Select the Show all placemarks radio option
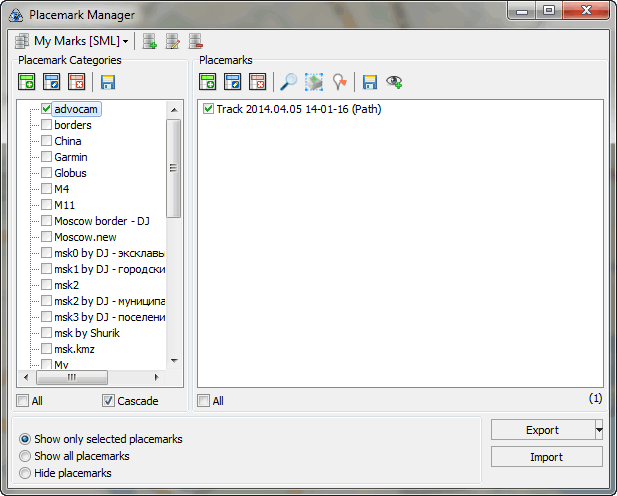The image size is (617, 496). (26, 456)
